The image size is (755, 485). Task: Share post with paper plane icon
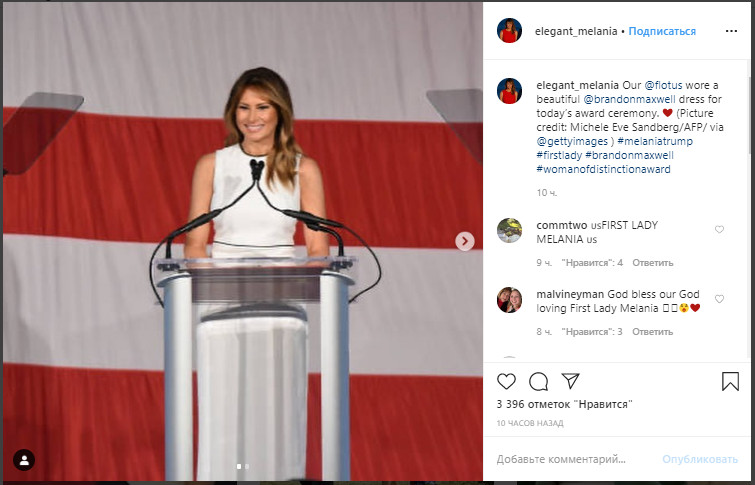tap(571, 381)
